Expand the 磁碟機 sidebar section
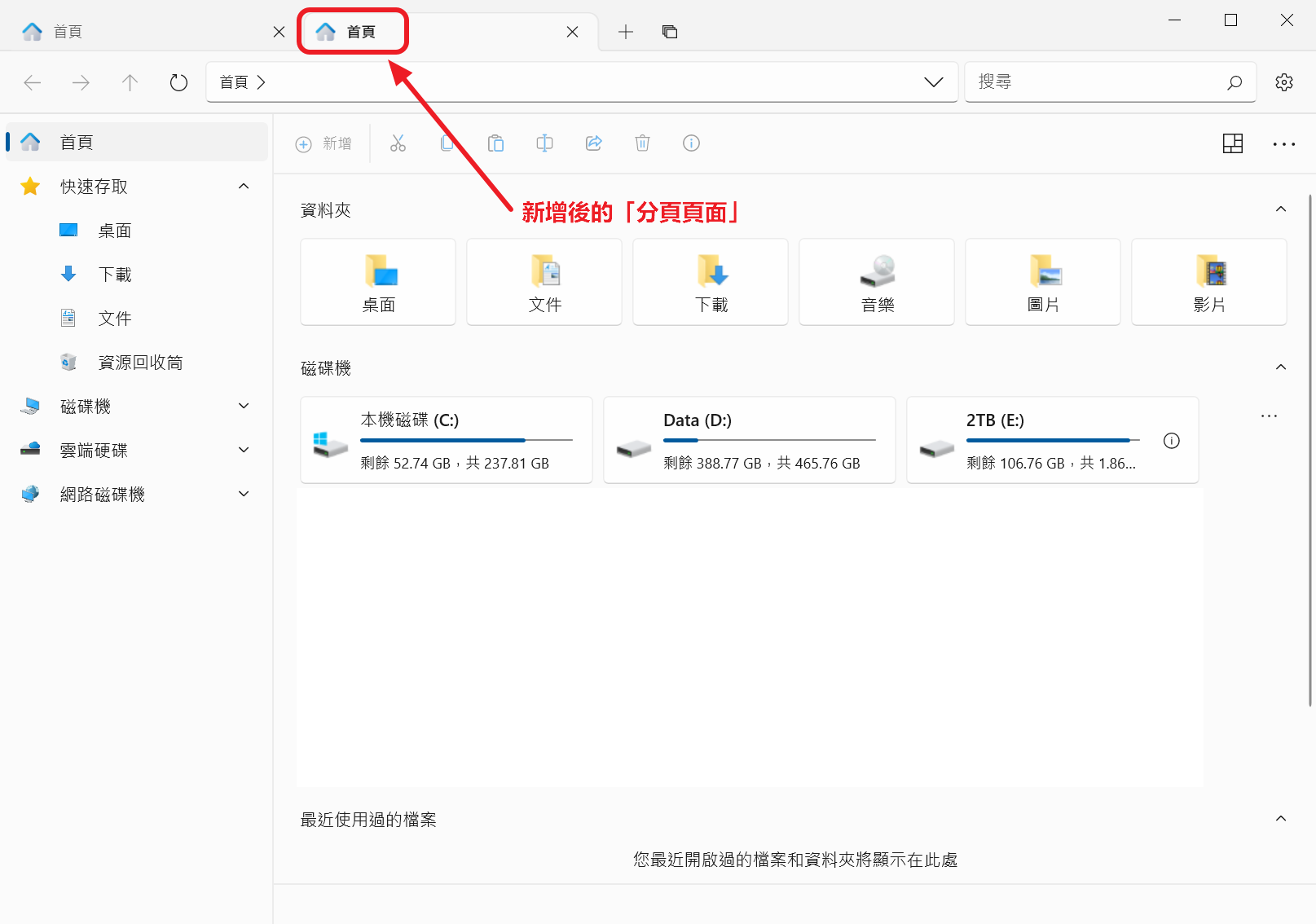This screenshot has height=924, width=1316. coord(244,406)
